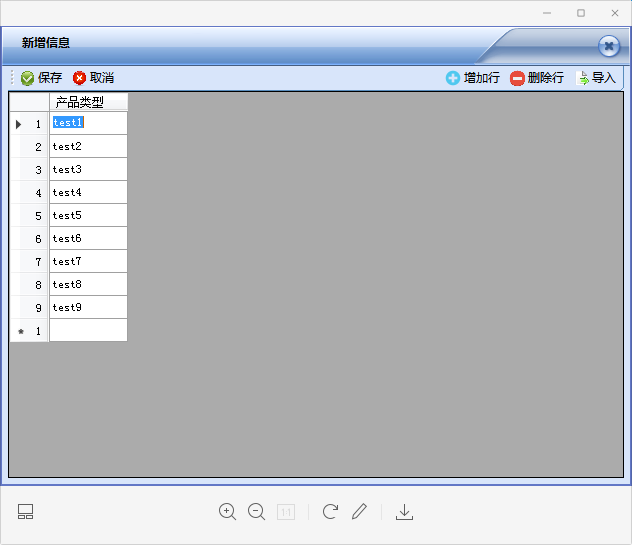
Task: Click the thumbnail layout icon at bottom left
Action: (x=25, y=512)
